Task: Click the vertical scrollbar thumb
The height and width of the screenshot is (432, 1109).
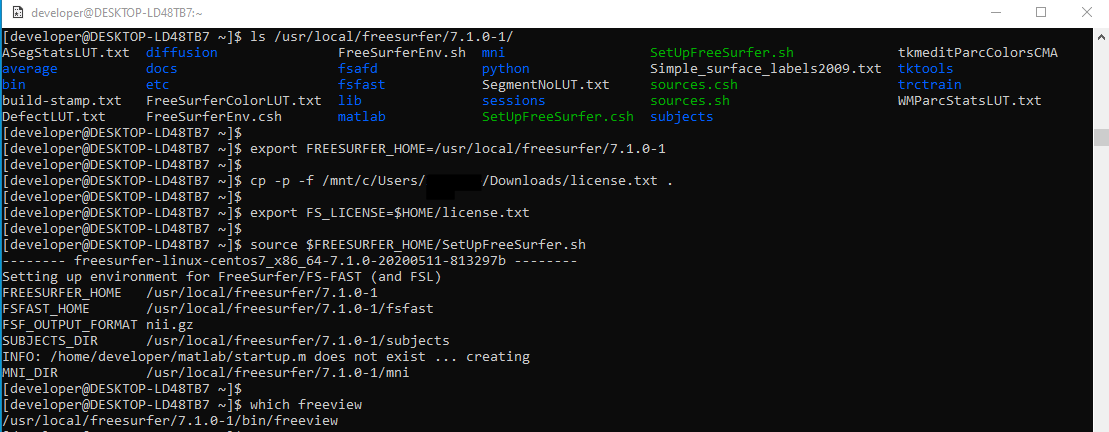Action: click(x=1100, y=137)
